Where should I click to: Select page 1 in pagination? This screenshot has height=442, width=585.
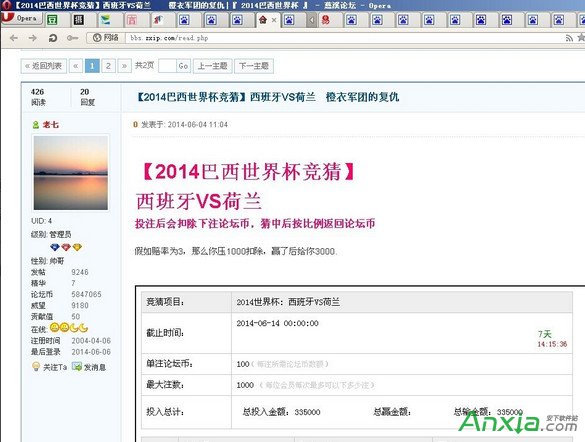pos(92,66)
